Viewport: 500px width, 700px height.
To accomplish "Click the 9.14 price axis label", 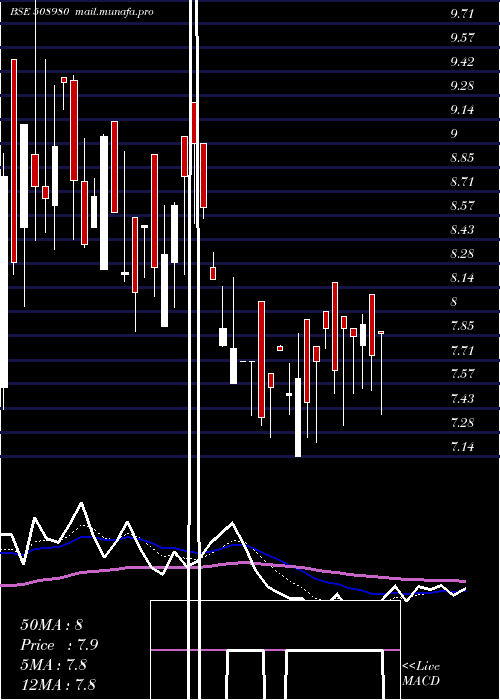I will [x=462, y=110].
